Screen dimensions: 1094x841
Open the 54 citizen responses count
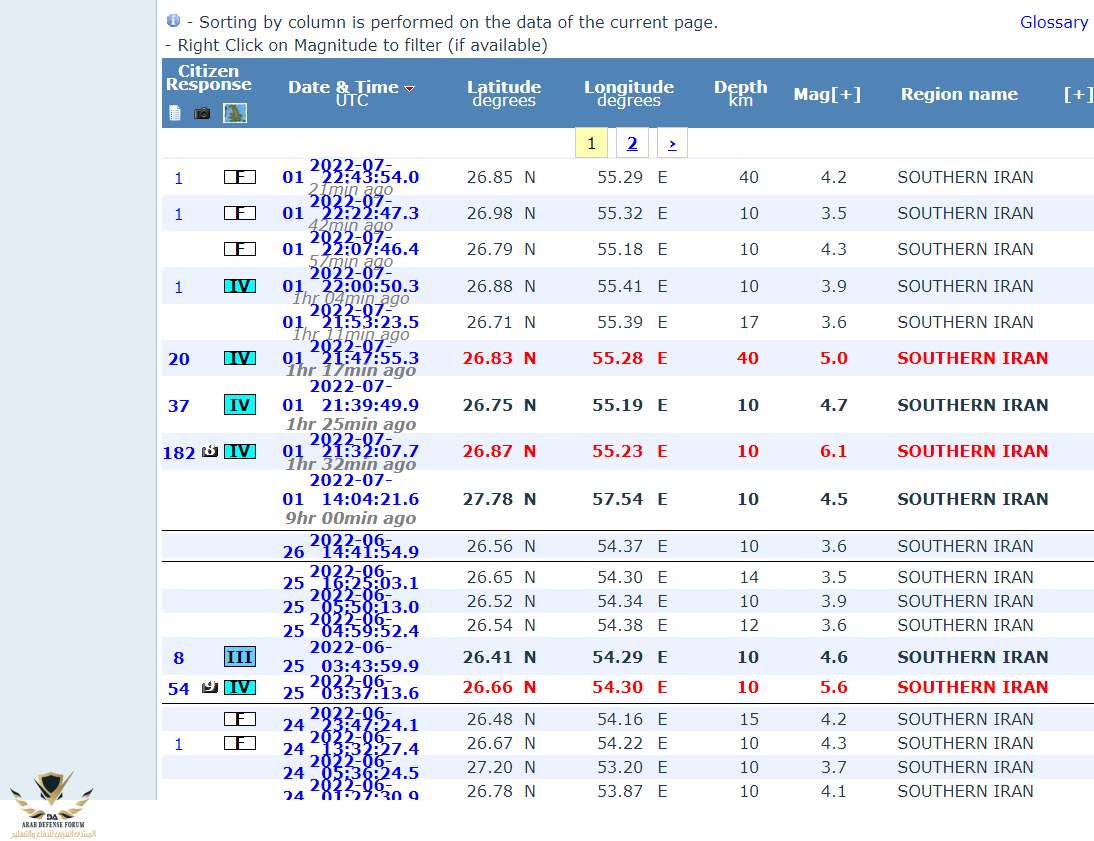pos(179,689)
